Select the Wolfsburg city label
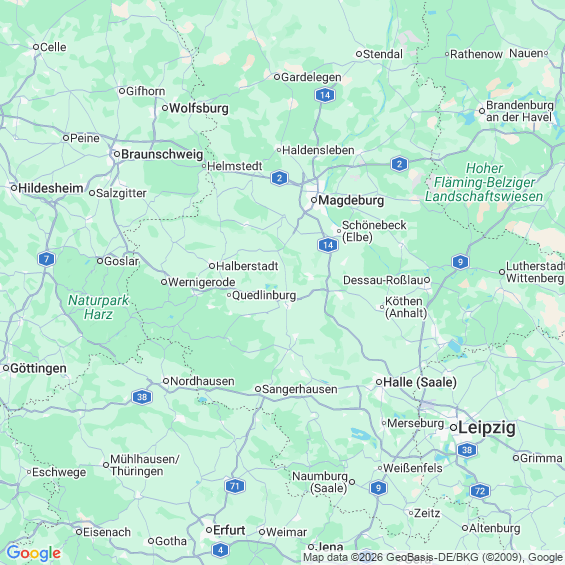Viewport: 565px width, 565px height. click(199, 108)
